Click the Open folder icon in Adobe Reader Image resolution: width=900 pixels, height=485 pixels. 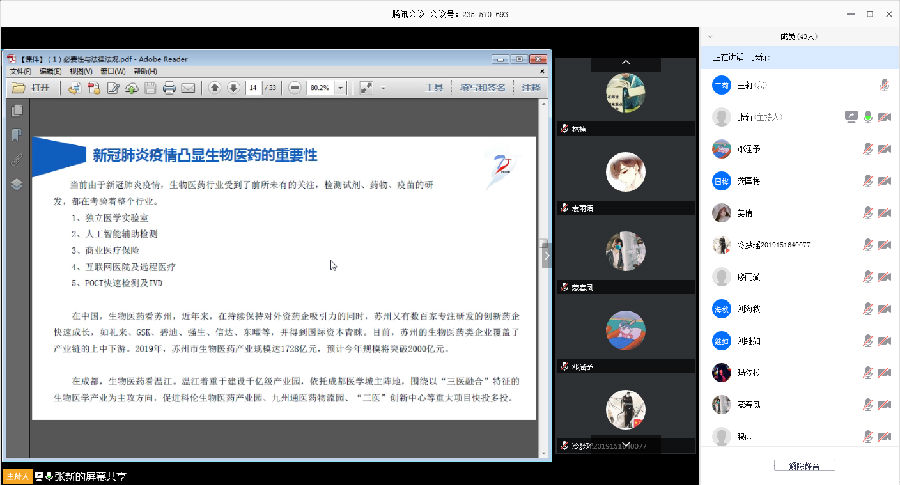(18, 88)
